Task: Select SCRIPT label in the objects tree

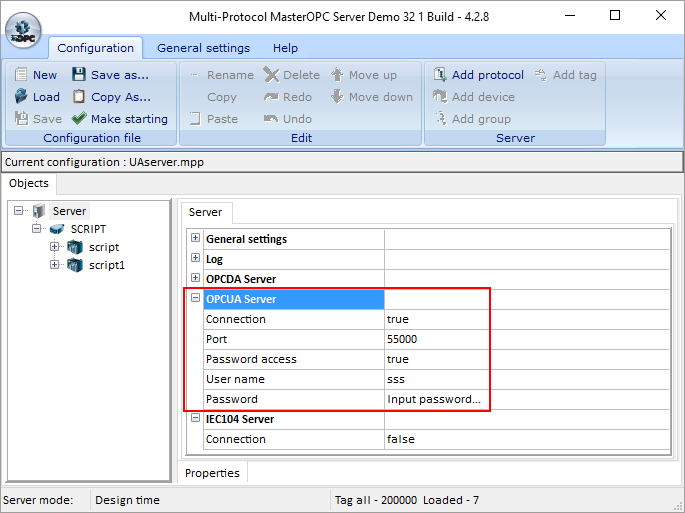Action: [x=88, y=229]
